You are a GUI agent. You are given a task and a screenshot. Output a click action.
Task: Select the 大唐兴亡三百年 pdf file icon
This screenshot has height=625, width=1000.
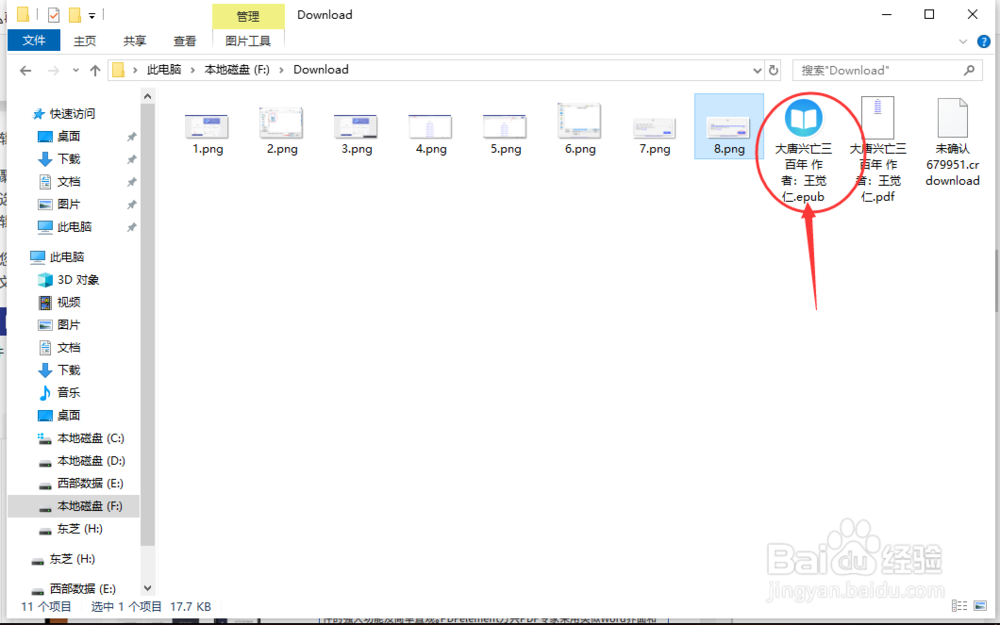tap(878, 117)
